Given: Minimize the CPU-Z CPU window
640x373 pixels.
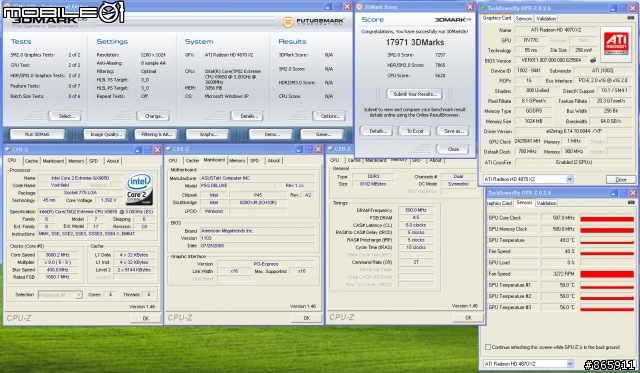Looking at the screenshot, I should 138,150.
